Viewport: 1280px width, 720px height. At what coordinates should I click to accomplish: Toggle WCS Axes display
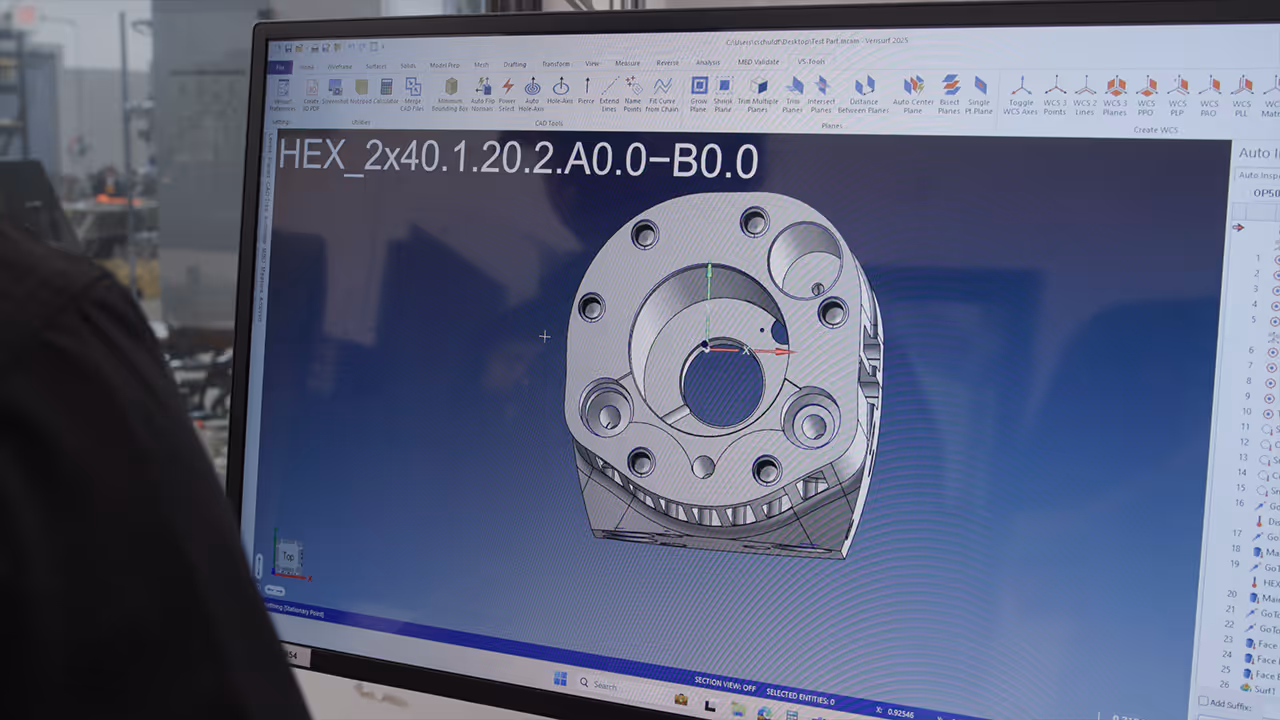click(x=1021, y=94)
